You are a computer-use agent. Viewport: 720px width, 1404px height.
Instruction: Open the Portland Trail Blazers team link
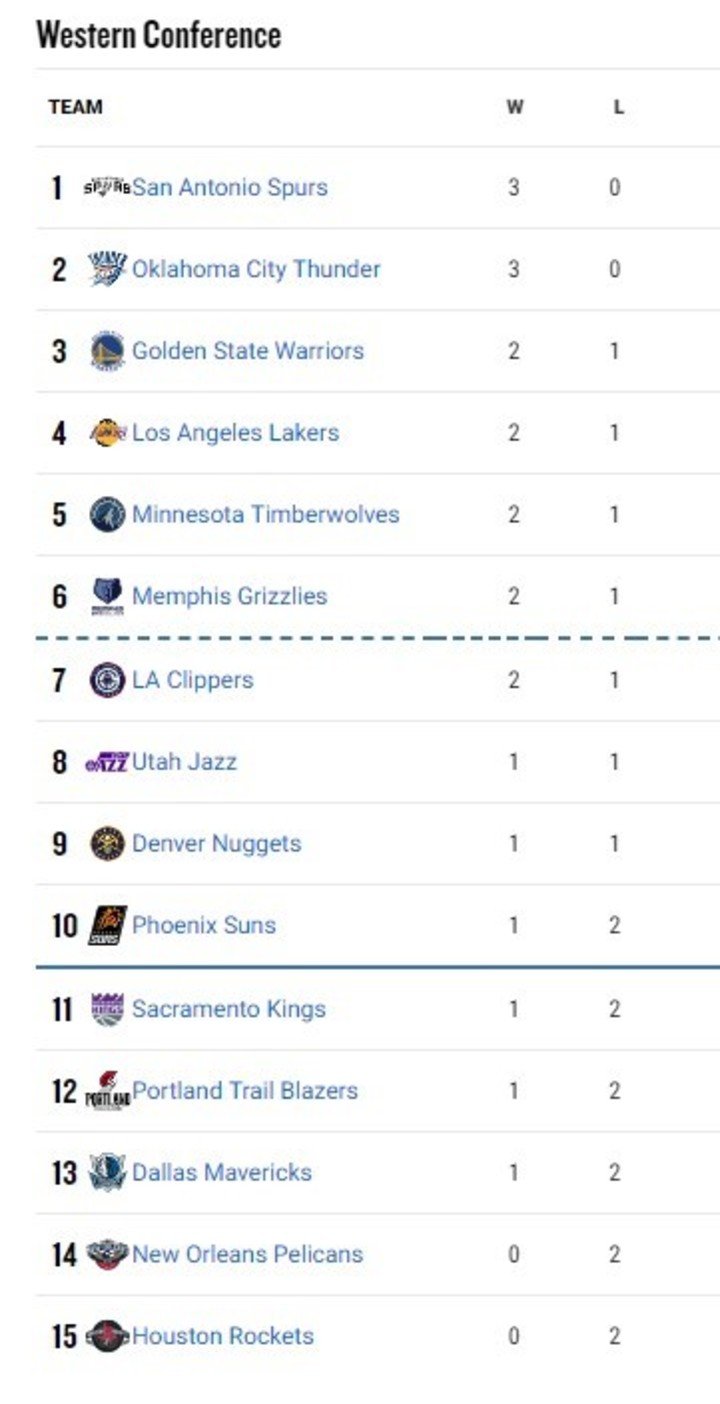click(x=245, y=1091)
